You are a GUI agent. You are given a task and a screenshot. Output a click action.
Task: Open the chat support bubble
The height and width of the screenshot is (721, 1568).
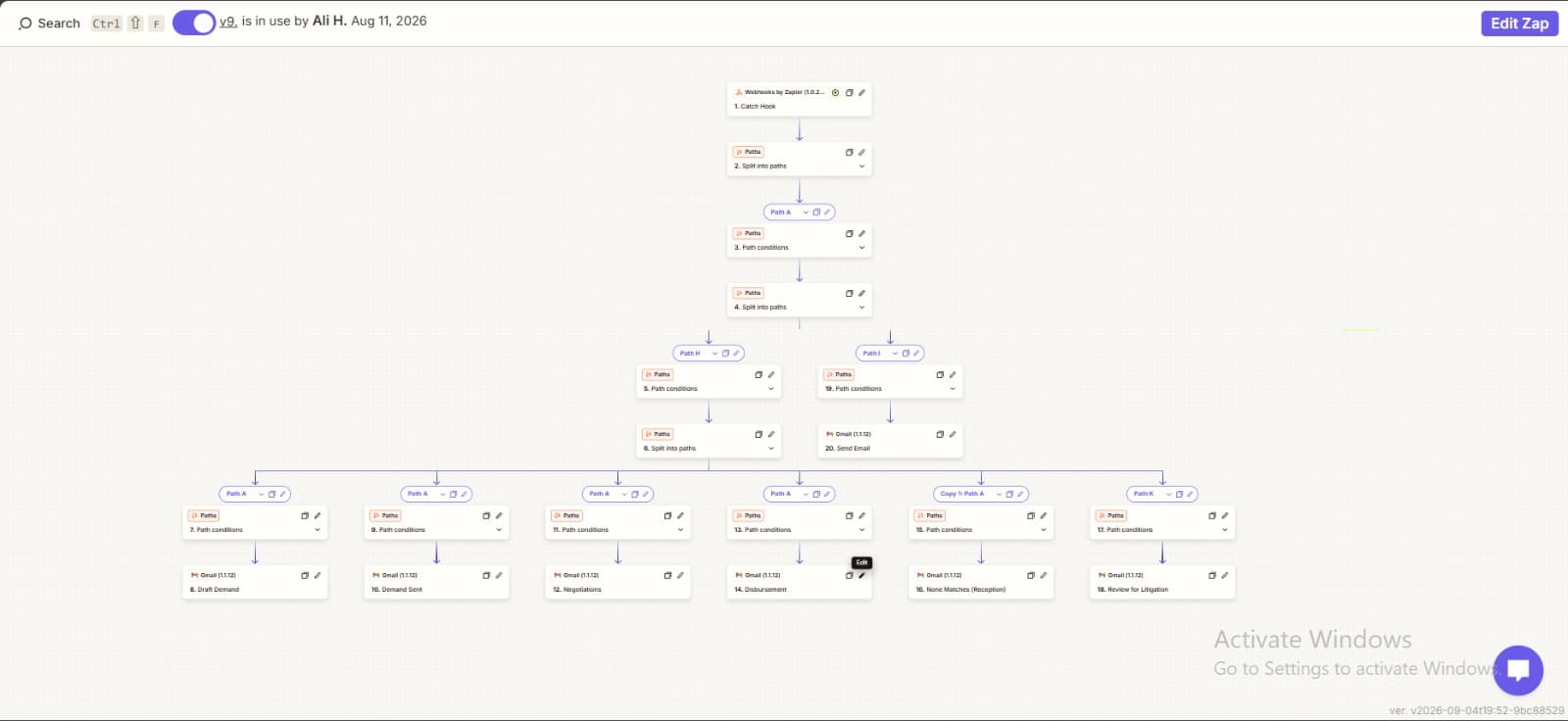[x=1518, y=670]
